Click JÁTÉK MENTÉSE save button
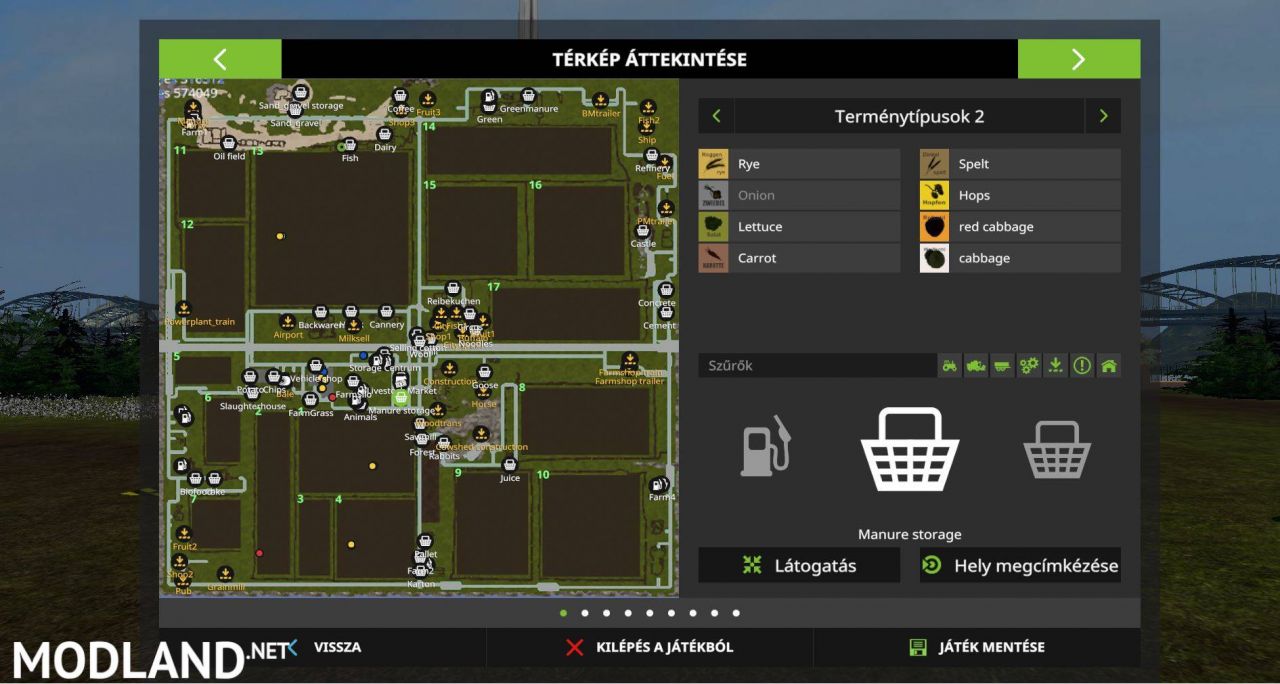The height and width of the screenshot is (684, 1280). click(x=977, y=647)
